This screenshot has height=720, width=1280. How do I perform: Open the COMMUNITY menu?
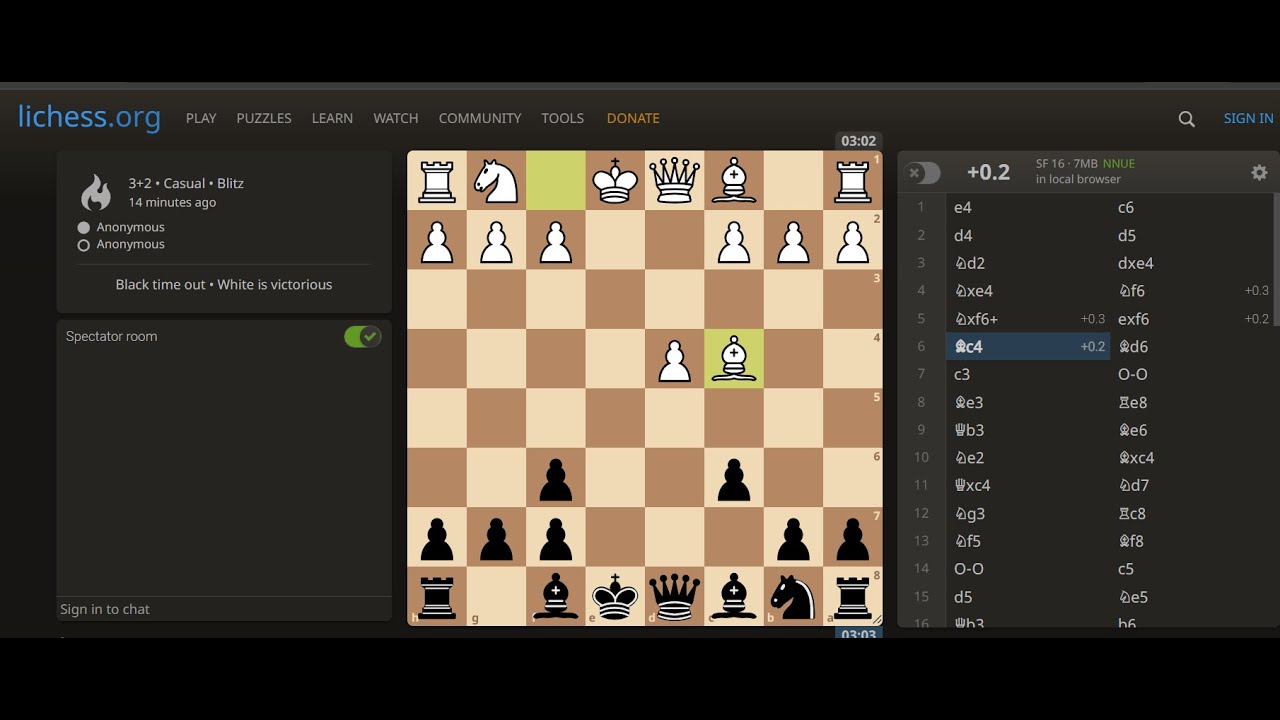coord(480,118)
